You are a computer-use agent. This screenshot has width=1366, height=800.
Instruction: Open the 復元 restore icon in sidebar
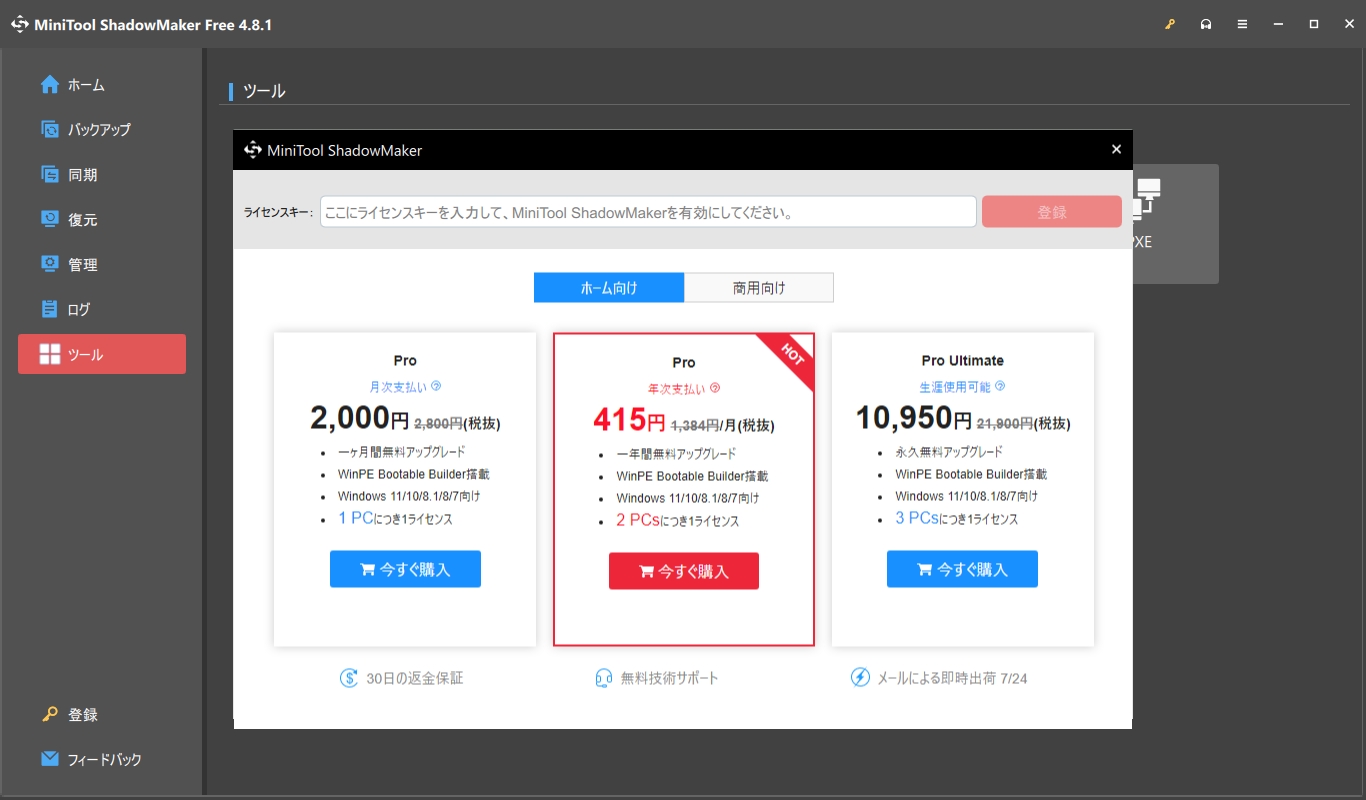tap(50, 219)
